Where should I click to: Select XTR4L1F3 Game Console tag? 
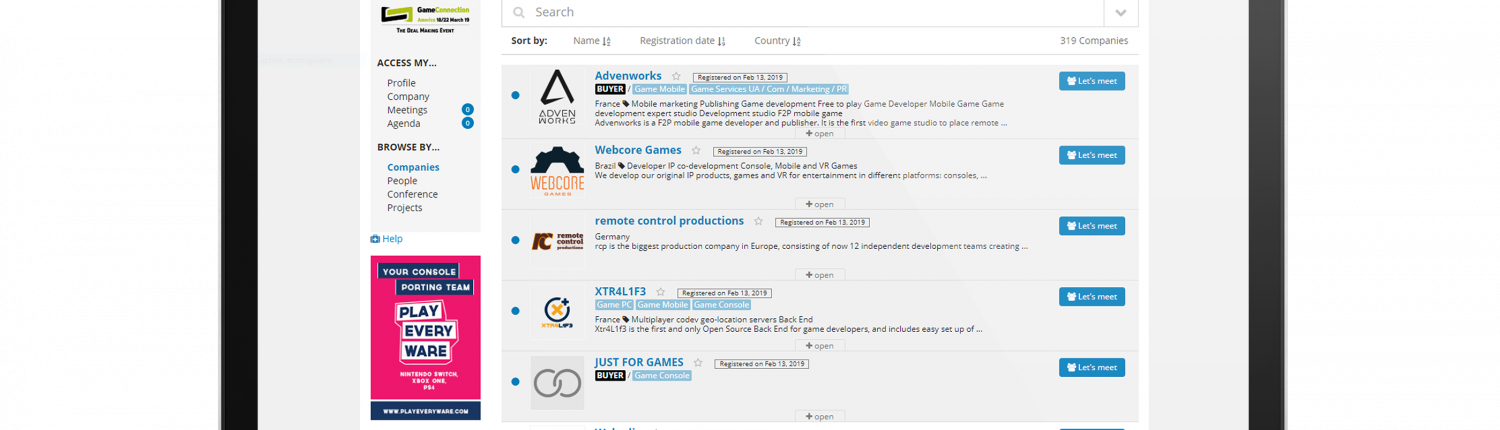(x=721, y=305)
